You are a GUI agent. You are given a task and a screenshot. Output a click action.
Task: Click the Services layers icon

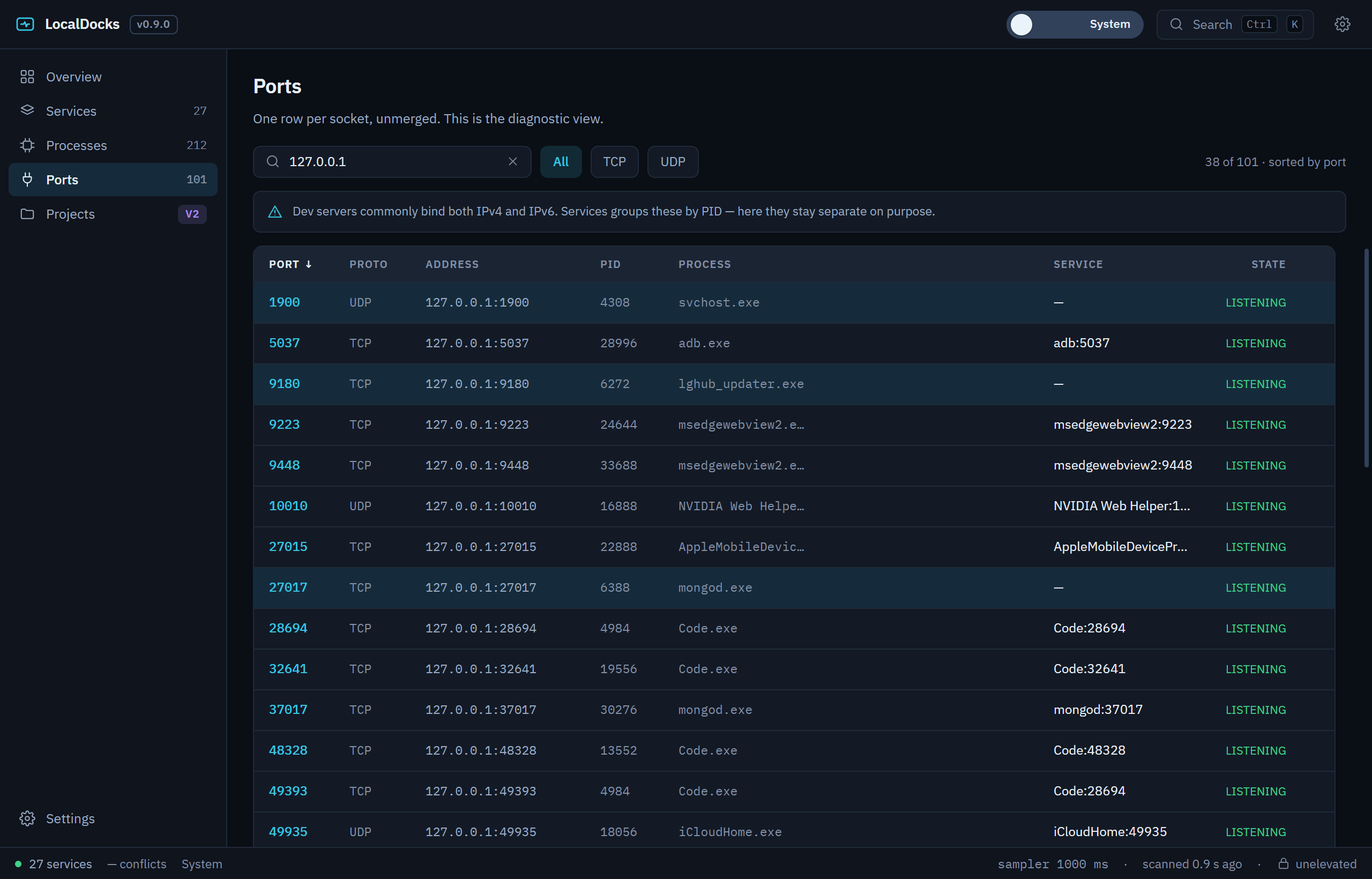tap(27, 111)
